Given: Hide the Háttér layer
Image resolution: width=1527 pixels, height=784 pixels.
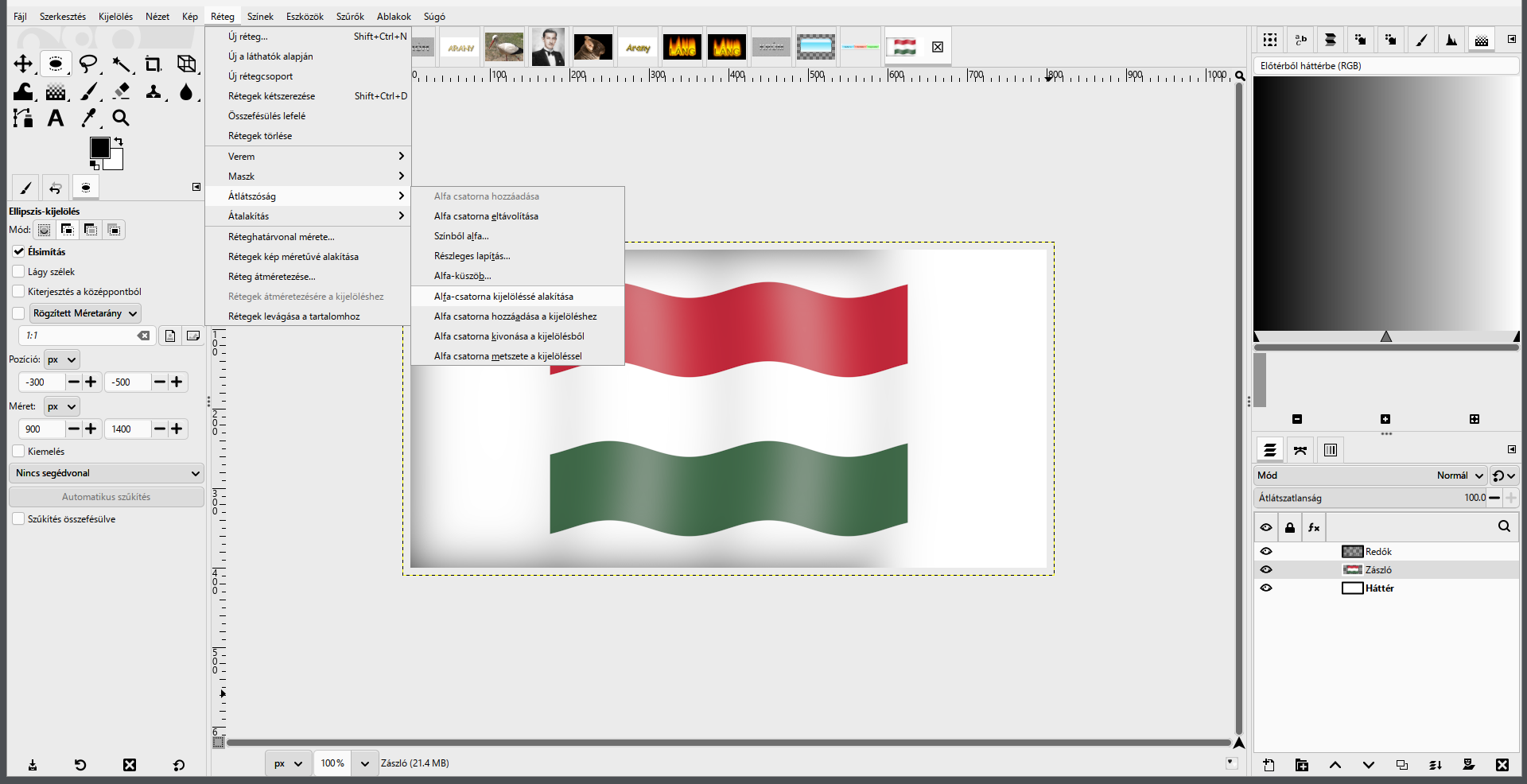Looking at the screenshot, I should pyautogui.click(x=1266, y=588).
